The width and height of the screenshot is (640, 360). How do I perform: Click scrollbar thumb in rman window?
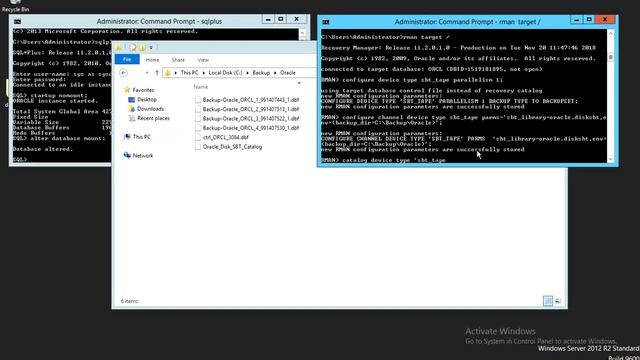click(x=611, y=57)
